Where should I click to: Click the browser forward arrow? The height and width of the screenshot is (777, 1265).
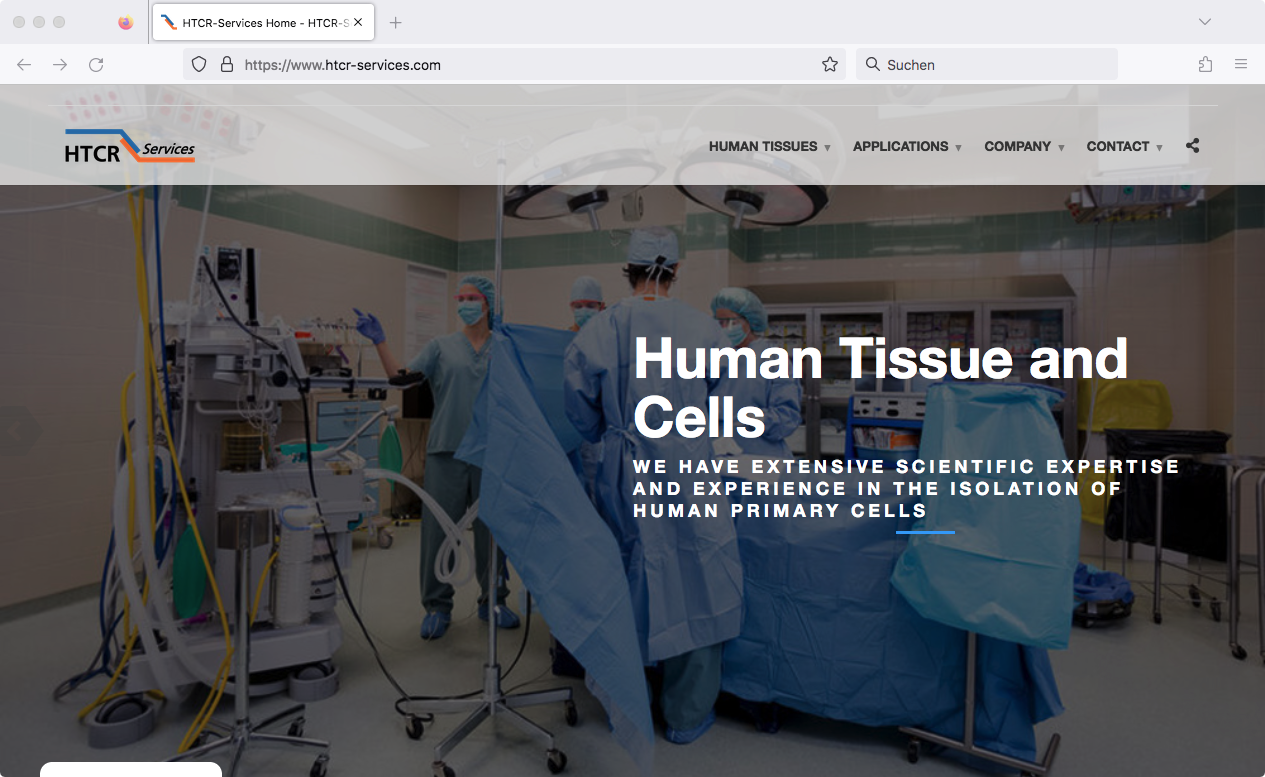[x=60, y=65]
